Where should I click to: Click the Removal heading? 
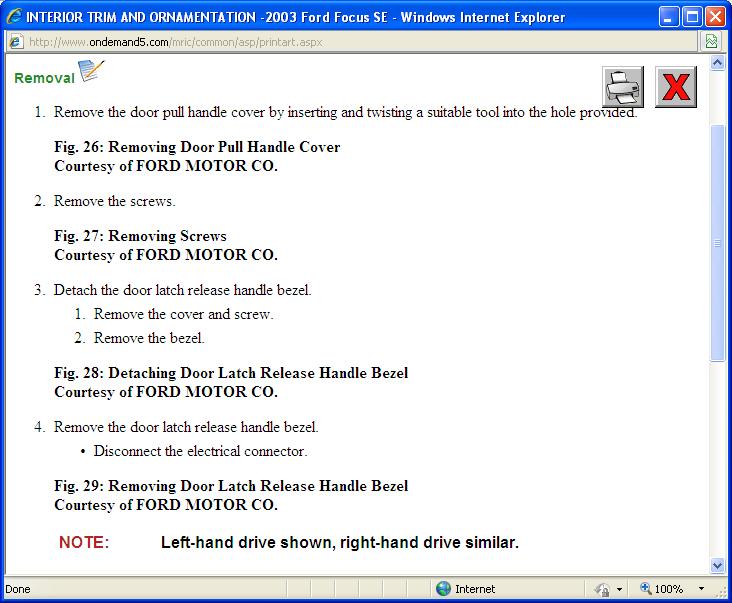[44, 78]
